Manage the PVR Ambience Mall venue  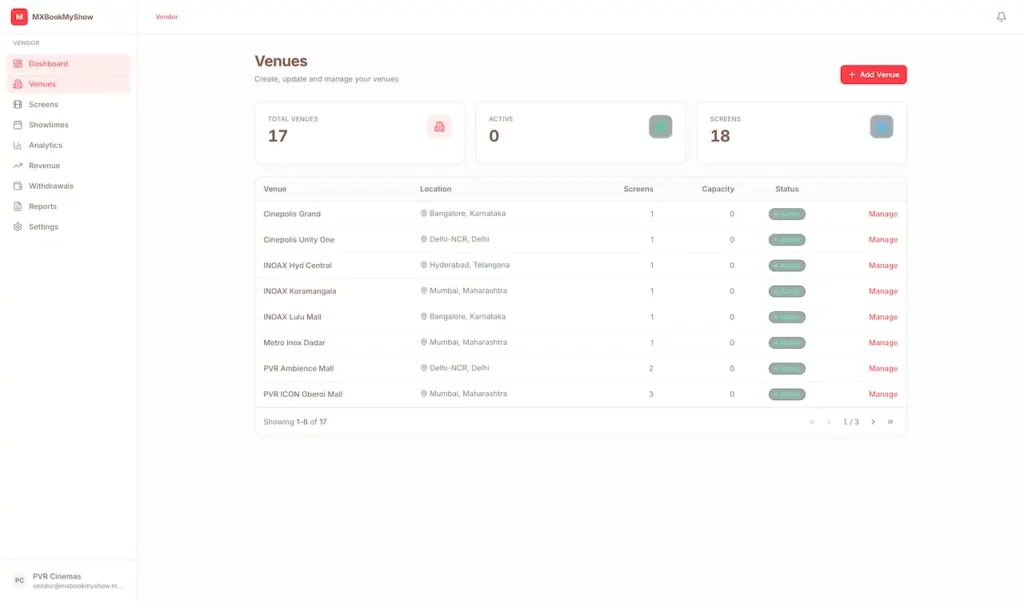point(883,368)
